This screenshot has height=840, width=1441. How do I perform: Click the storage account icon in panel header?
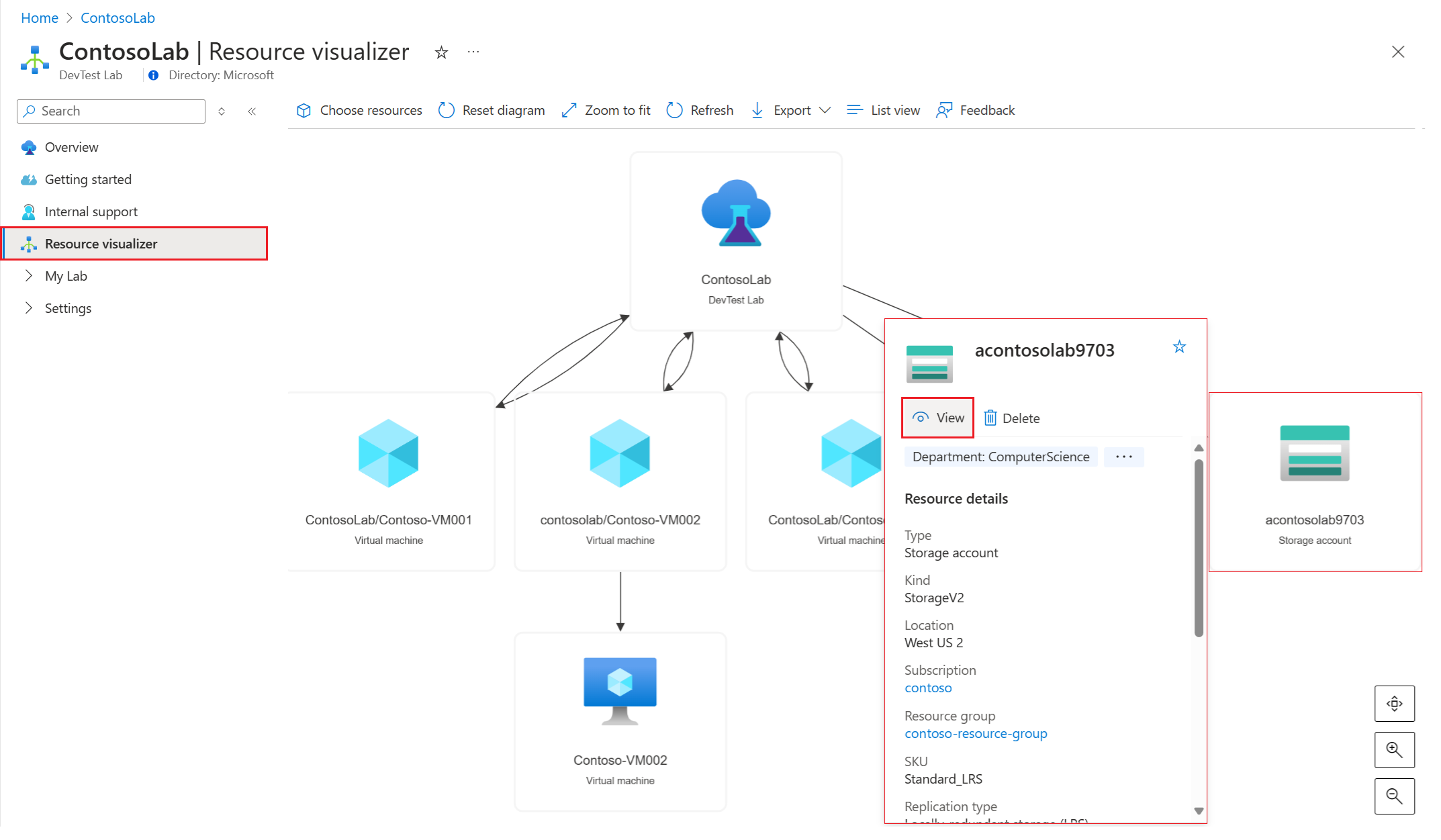tap(929, 363)
